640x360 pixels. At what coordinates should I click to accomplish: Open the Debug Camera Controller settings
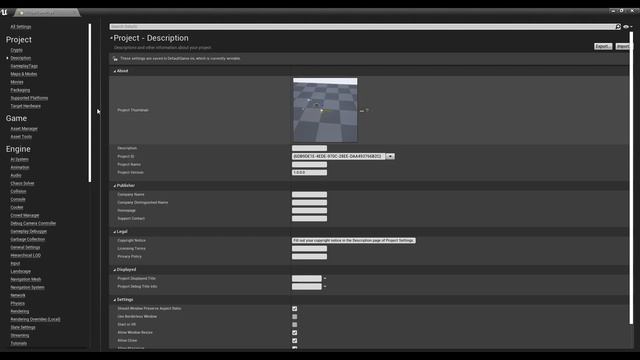(x=33, y=224)
